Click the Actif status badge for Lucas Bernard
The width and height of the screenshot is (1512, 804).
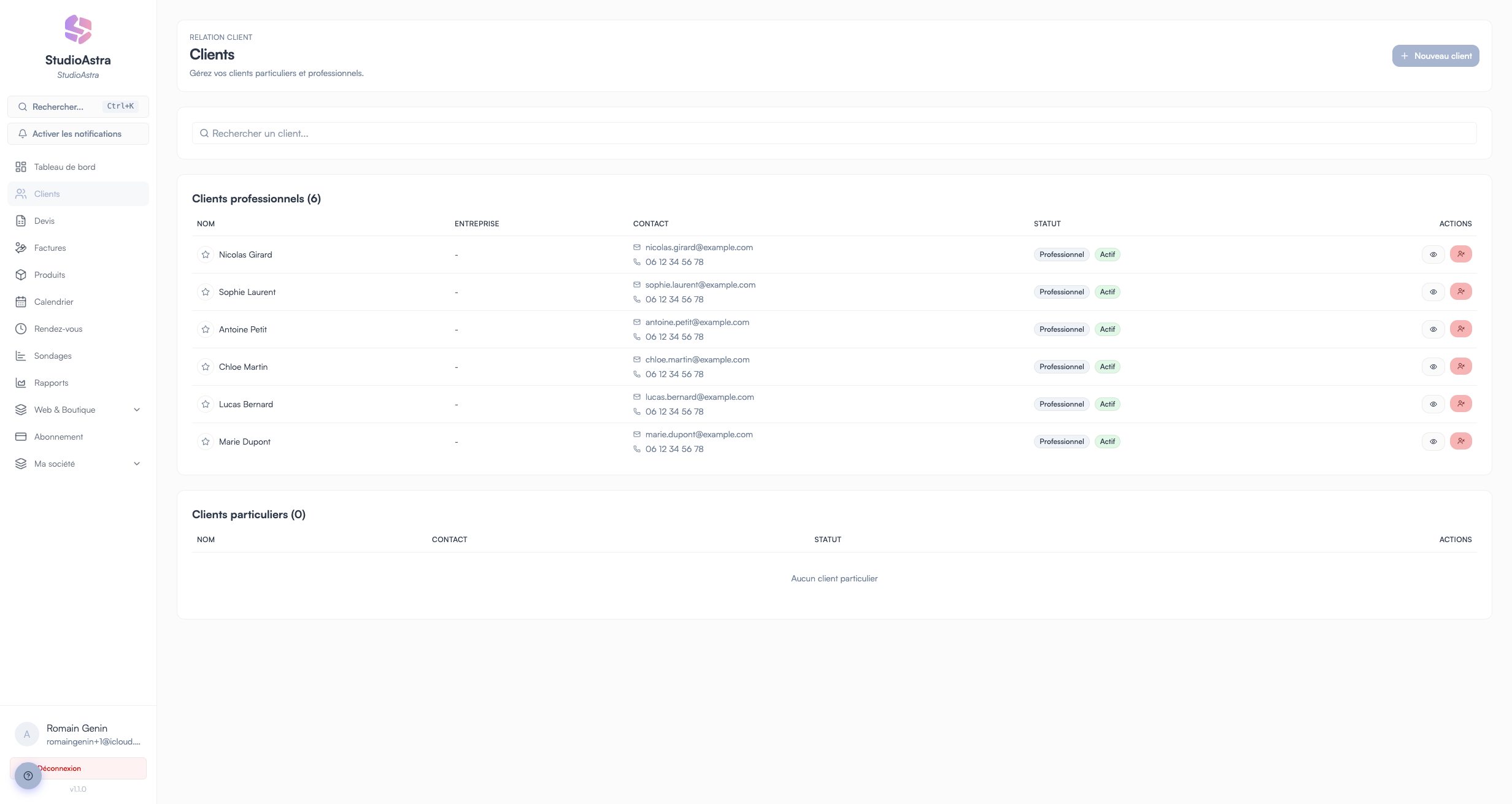(x=1107, y=404)
